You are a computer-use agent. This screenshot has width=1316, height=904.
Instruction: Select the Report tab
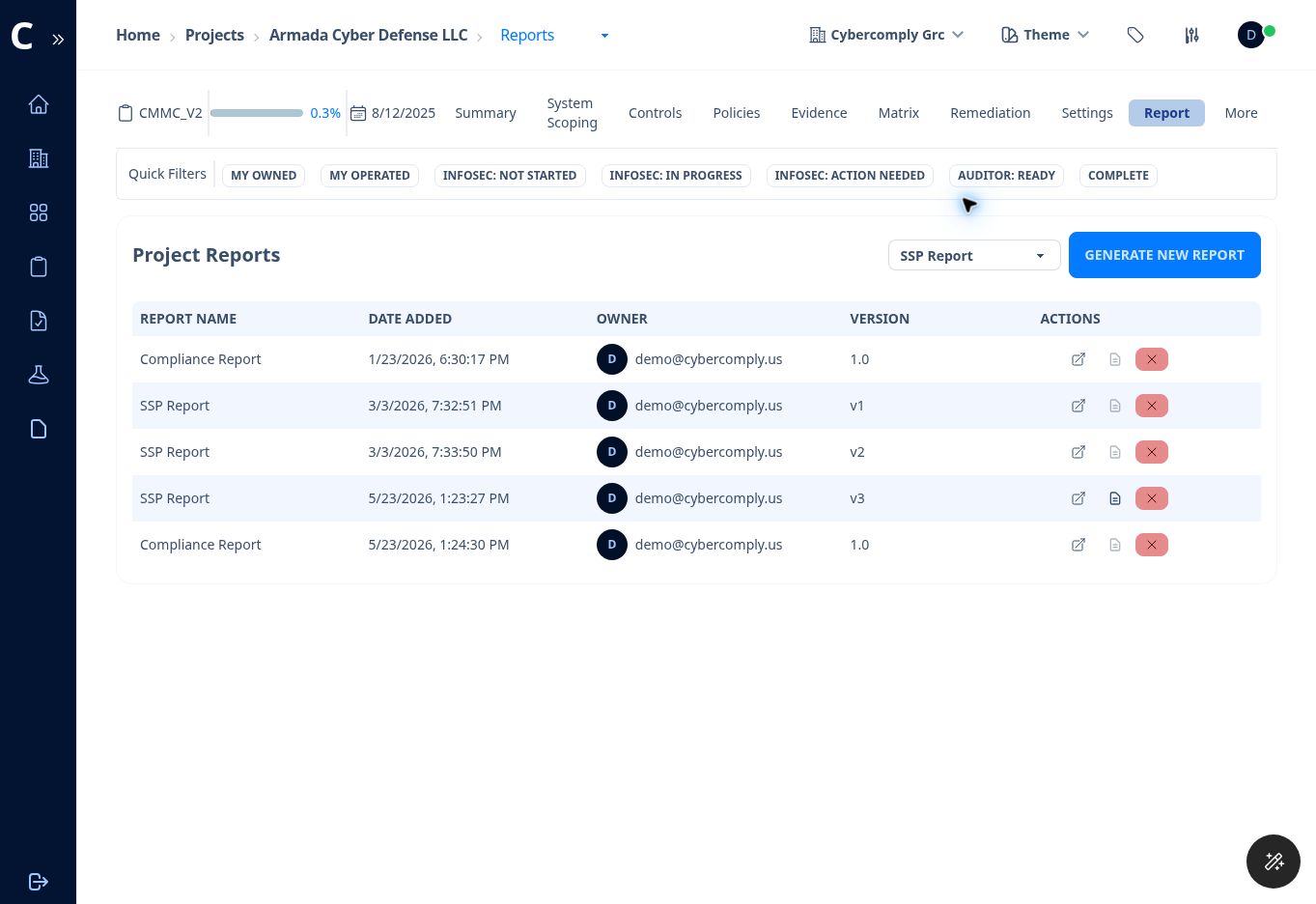click(1166, 113)
